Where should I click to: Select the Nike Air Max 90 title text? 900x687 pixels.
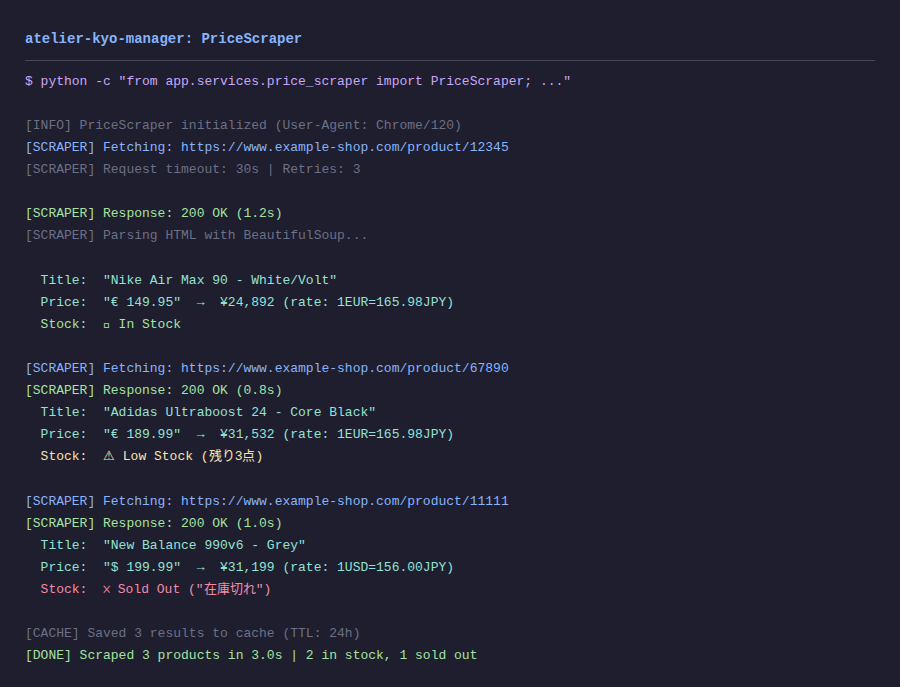pyautogui.click(x=220, y=281)
